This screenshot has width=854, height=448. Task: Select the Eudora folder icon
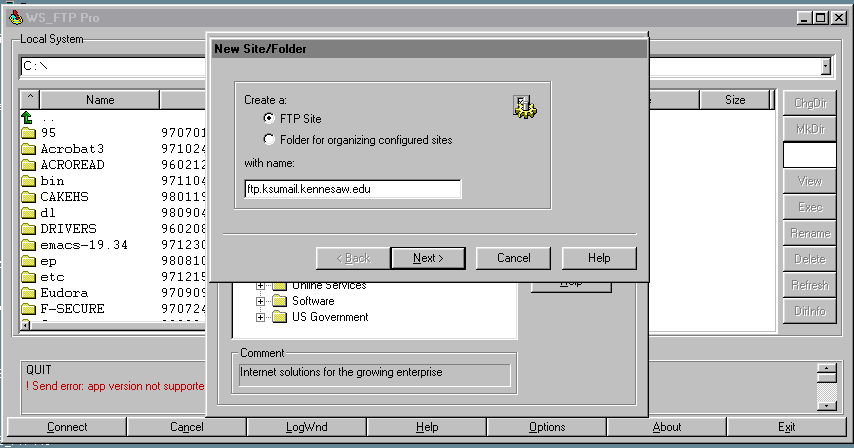(x=28, y=293)
